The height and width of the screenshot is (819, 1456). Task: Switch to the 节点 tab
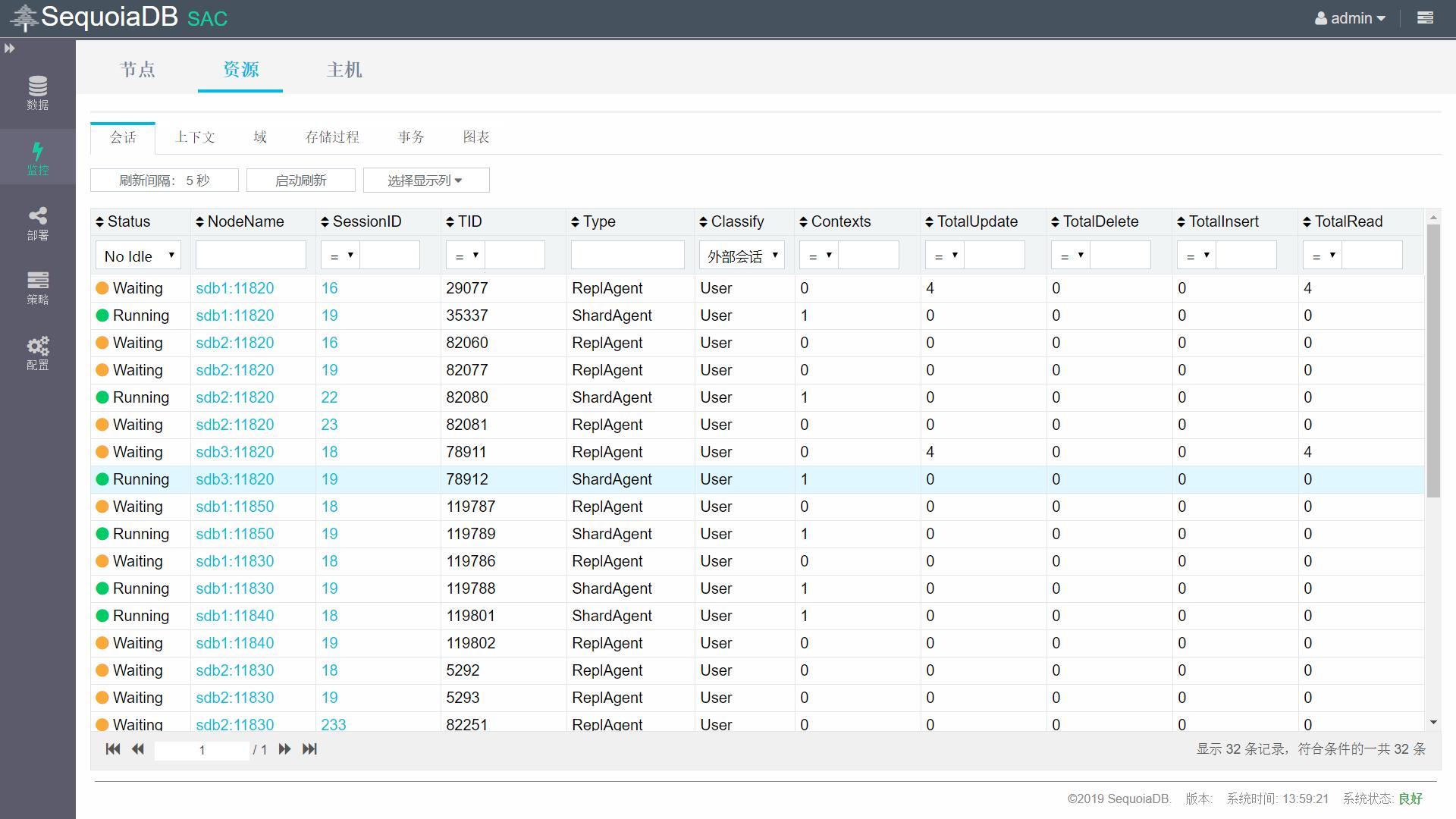(137, 70)
